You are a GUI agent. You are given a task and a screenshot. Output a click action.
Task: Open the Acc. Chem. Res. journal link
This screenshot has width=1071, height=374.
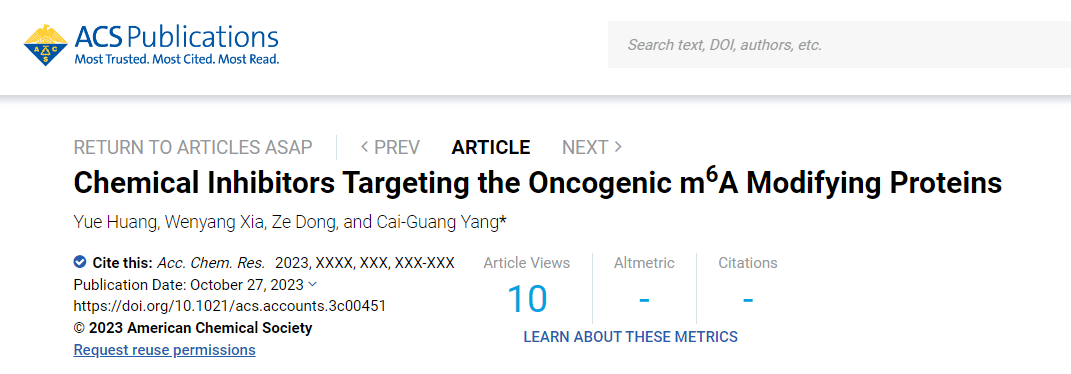click(211, 263)
